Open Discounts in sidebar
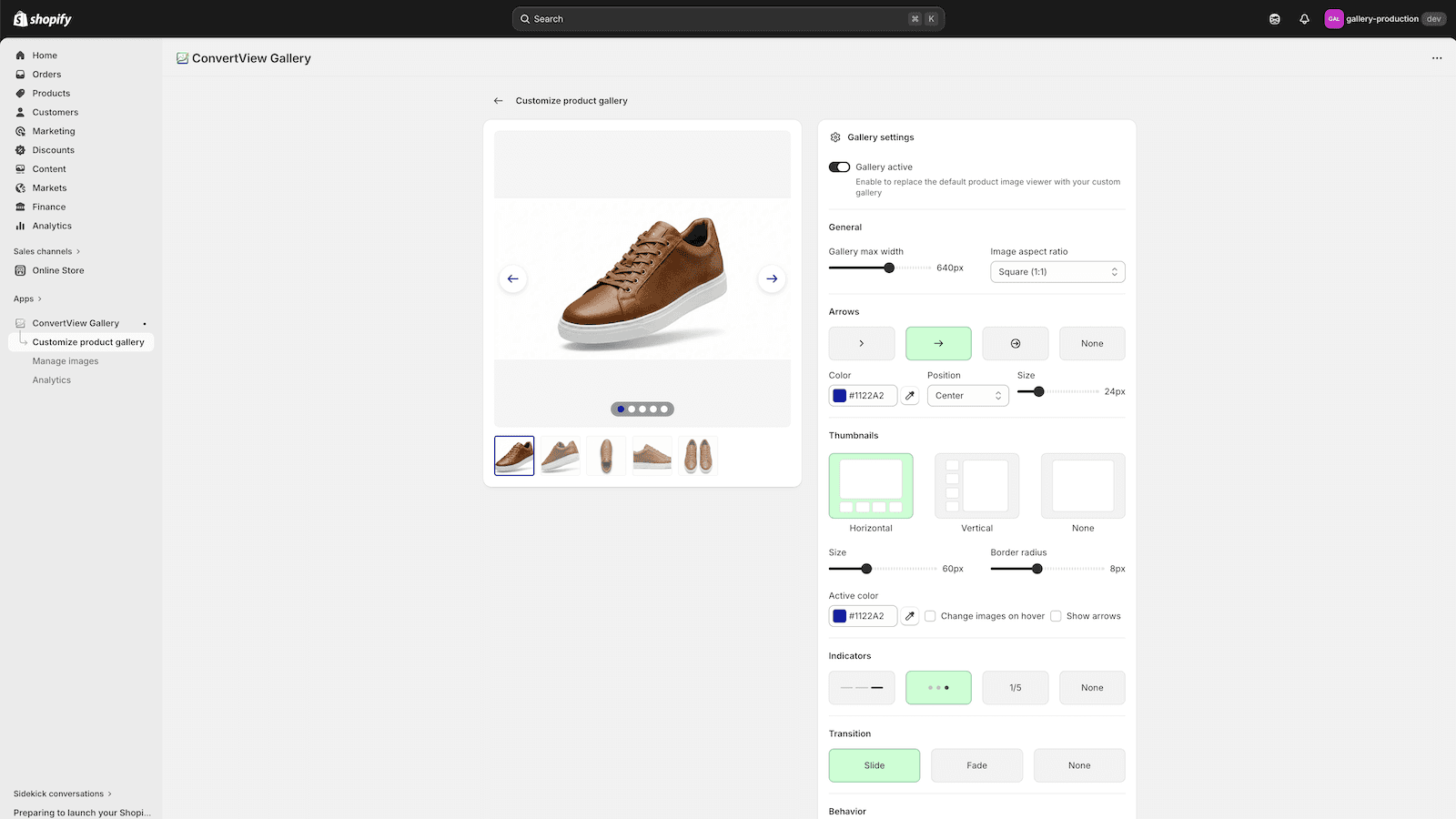Image resolution: width=1456 pixels, height=819 pixels. click(x=81, y=150)
